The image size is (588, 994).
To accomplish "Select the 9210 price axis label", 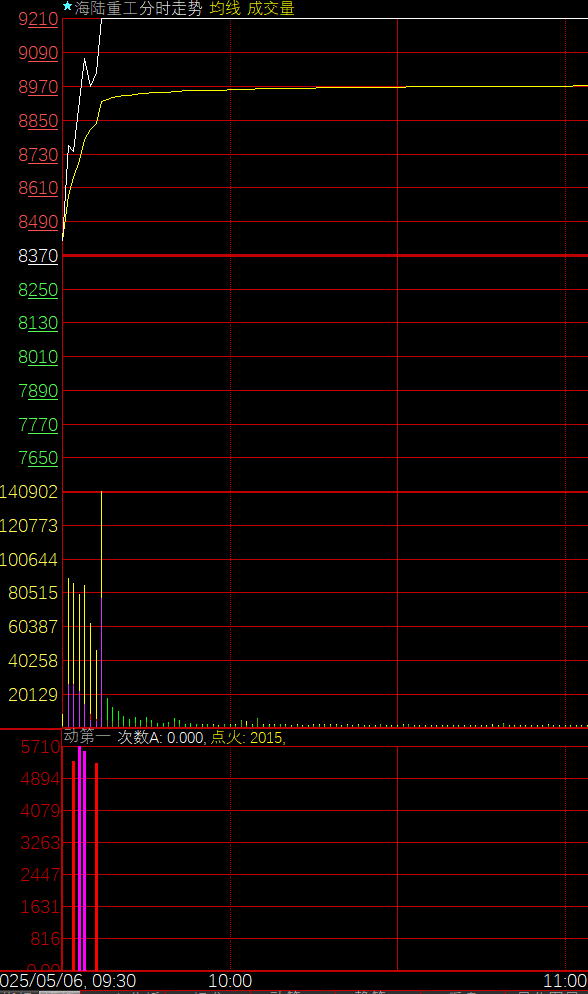I will click(x=39, y=20).
